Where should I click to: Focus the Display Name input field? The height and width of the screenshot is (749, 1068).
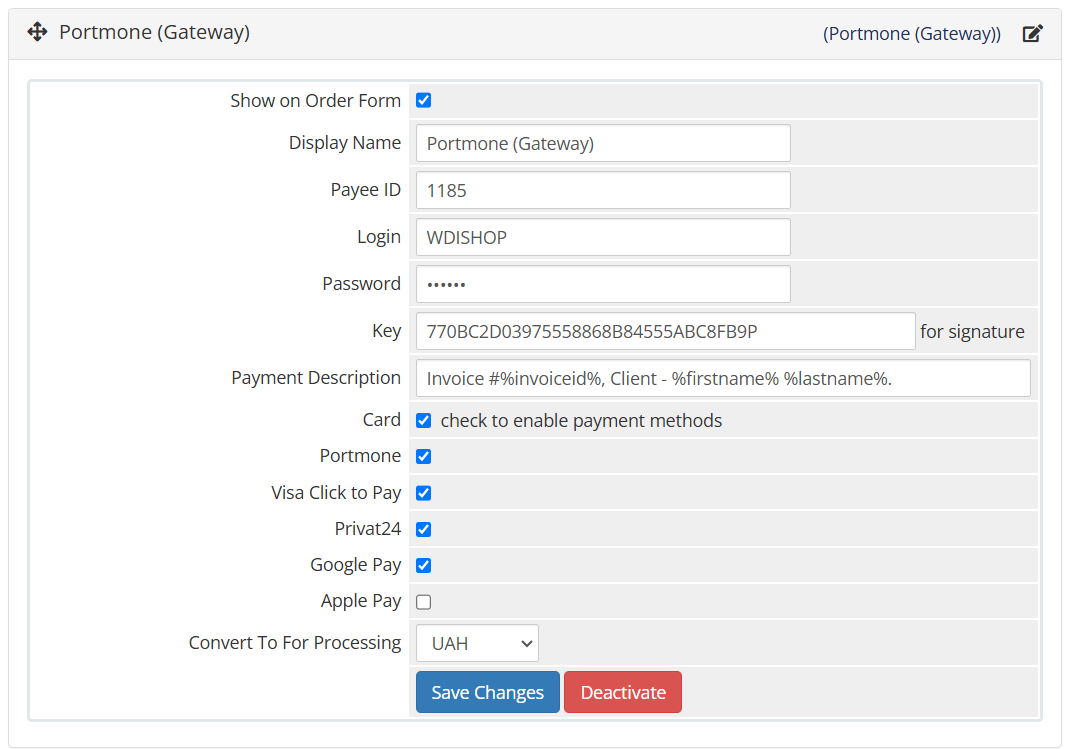point(603,143)
